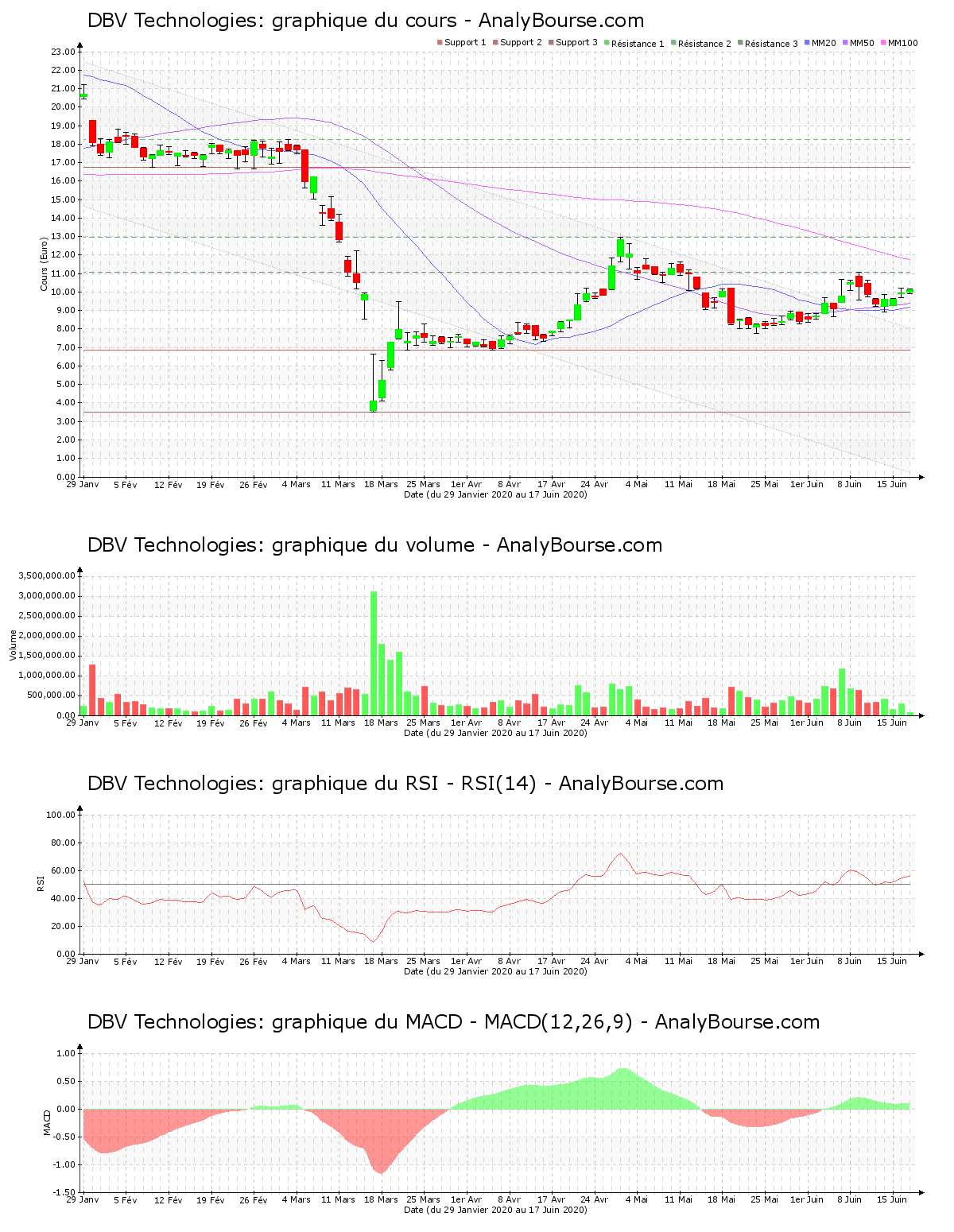Click the 1,500,000.00 tick on volume axis
The height and width of the screenshot is (1232, 954).
pos(47,656)
